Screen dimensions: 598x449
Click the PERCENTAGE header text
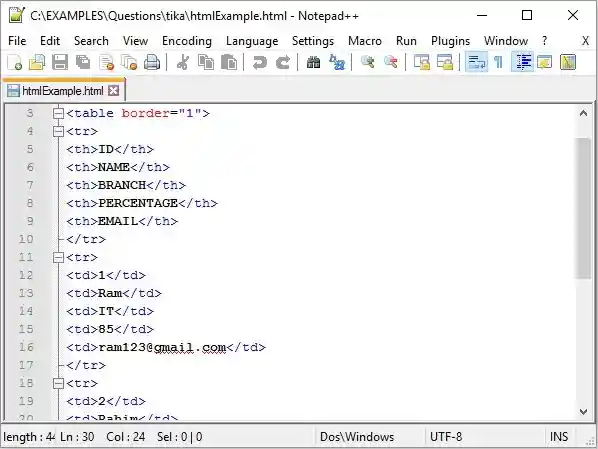(138, 203)
